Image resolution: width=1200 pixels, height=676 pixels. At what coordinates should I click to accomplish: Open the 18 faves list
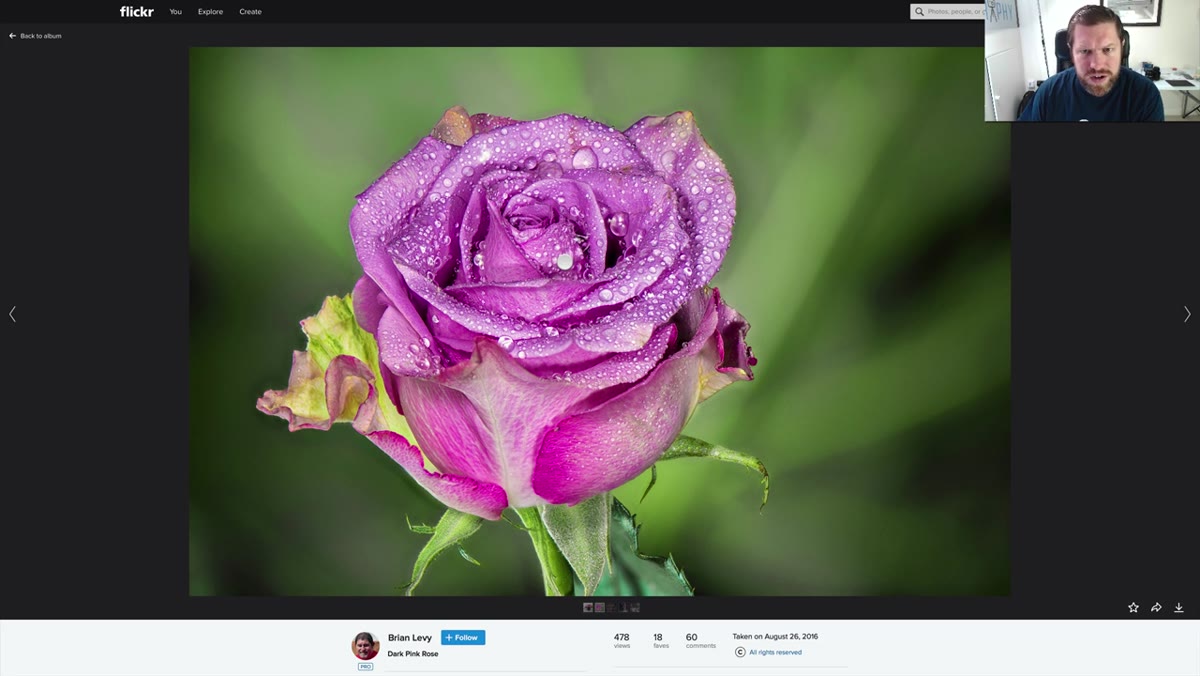659,640
